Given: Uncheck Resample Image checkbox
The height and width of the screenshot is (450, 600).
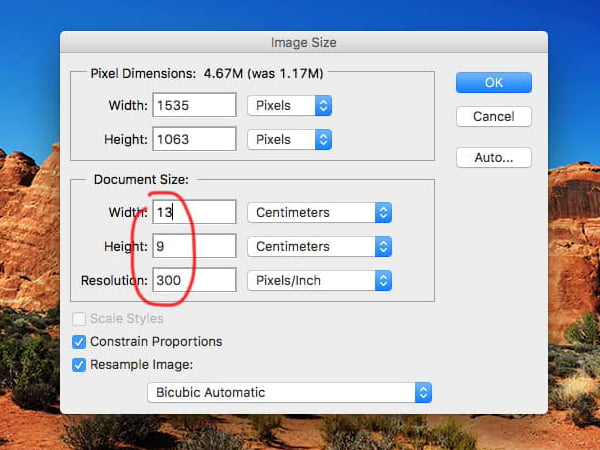Looking at the screenshot, I should coord(79,365).
